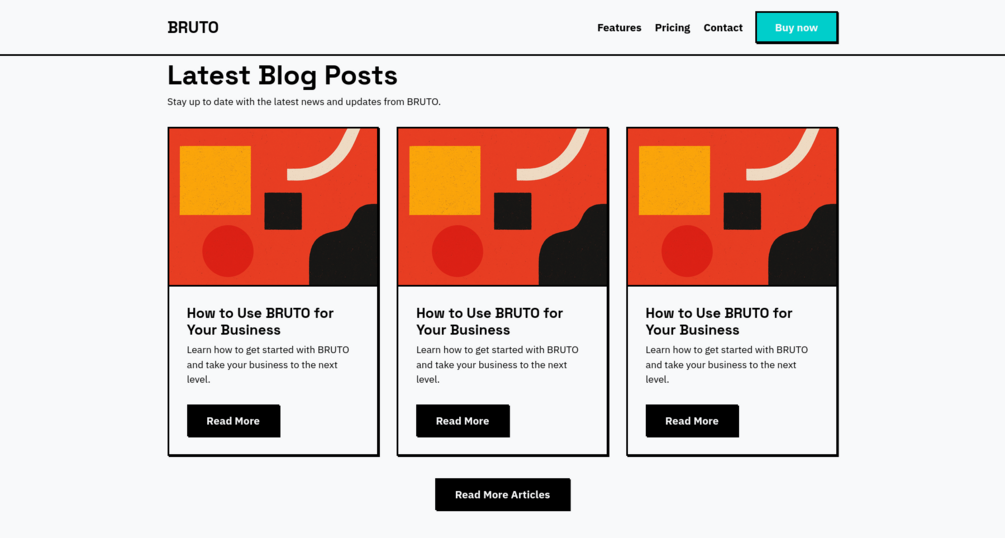Click the first card's description paragraph
Image resolution: width=1005 pixels, height=538 pixels.
(x=268, y=365)
